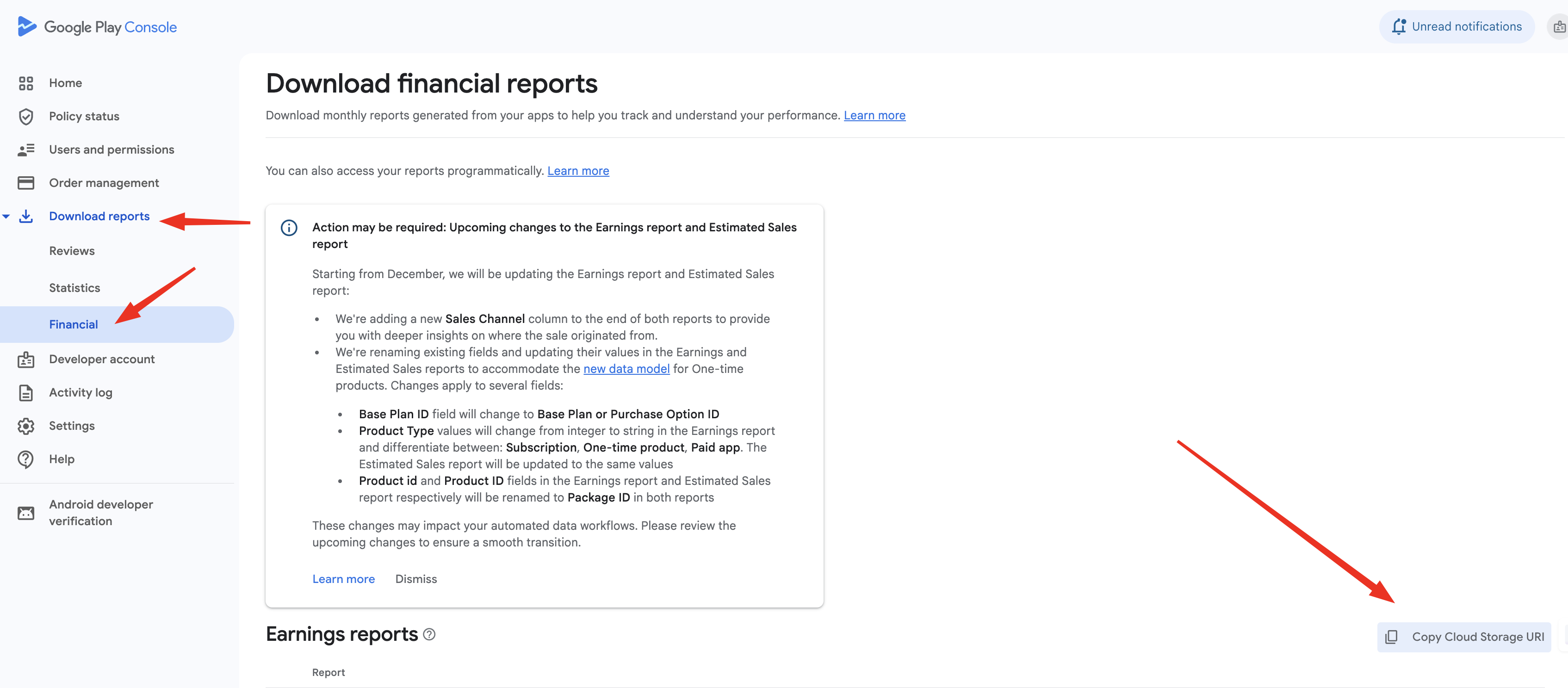Screen dimensions: 1568x688
Task: Open Help using the question mark icon
Action: coord(25,459)
